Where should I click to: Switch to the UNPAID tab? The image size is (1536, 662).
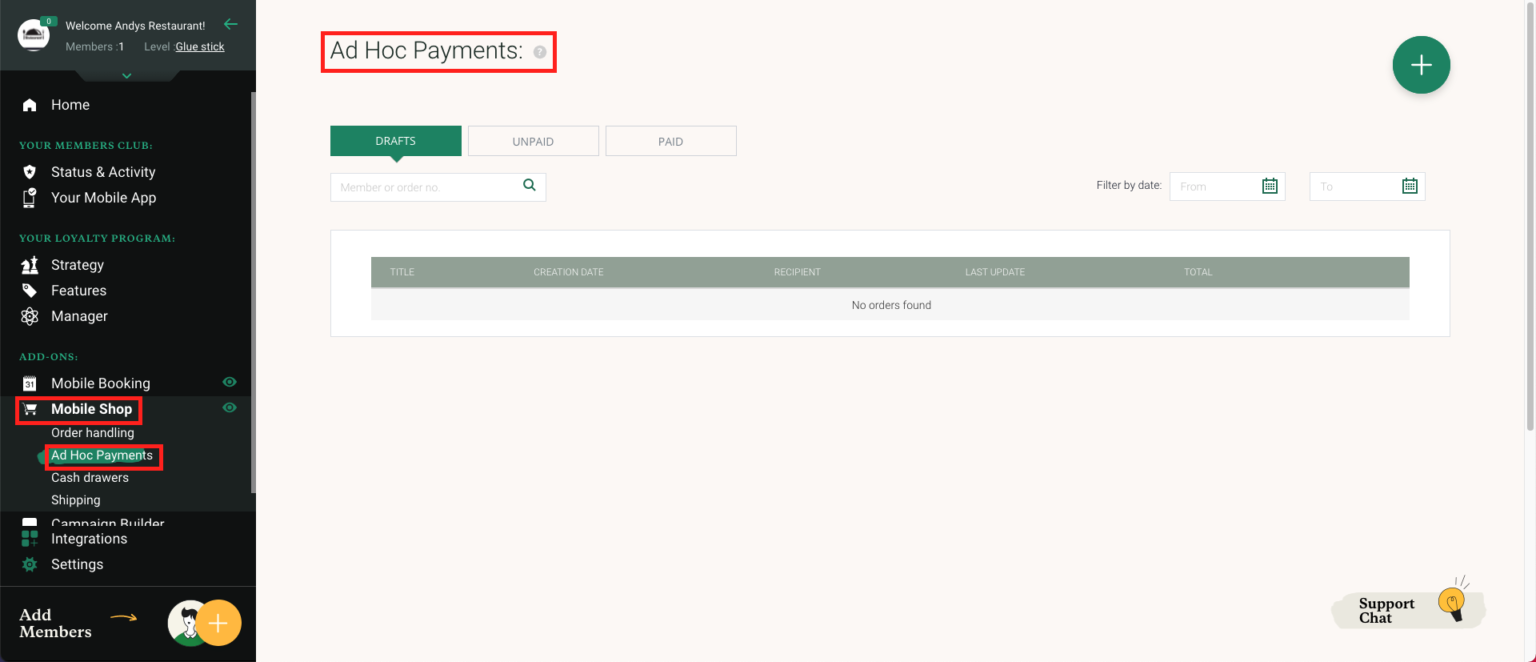coord(533,140)
